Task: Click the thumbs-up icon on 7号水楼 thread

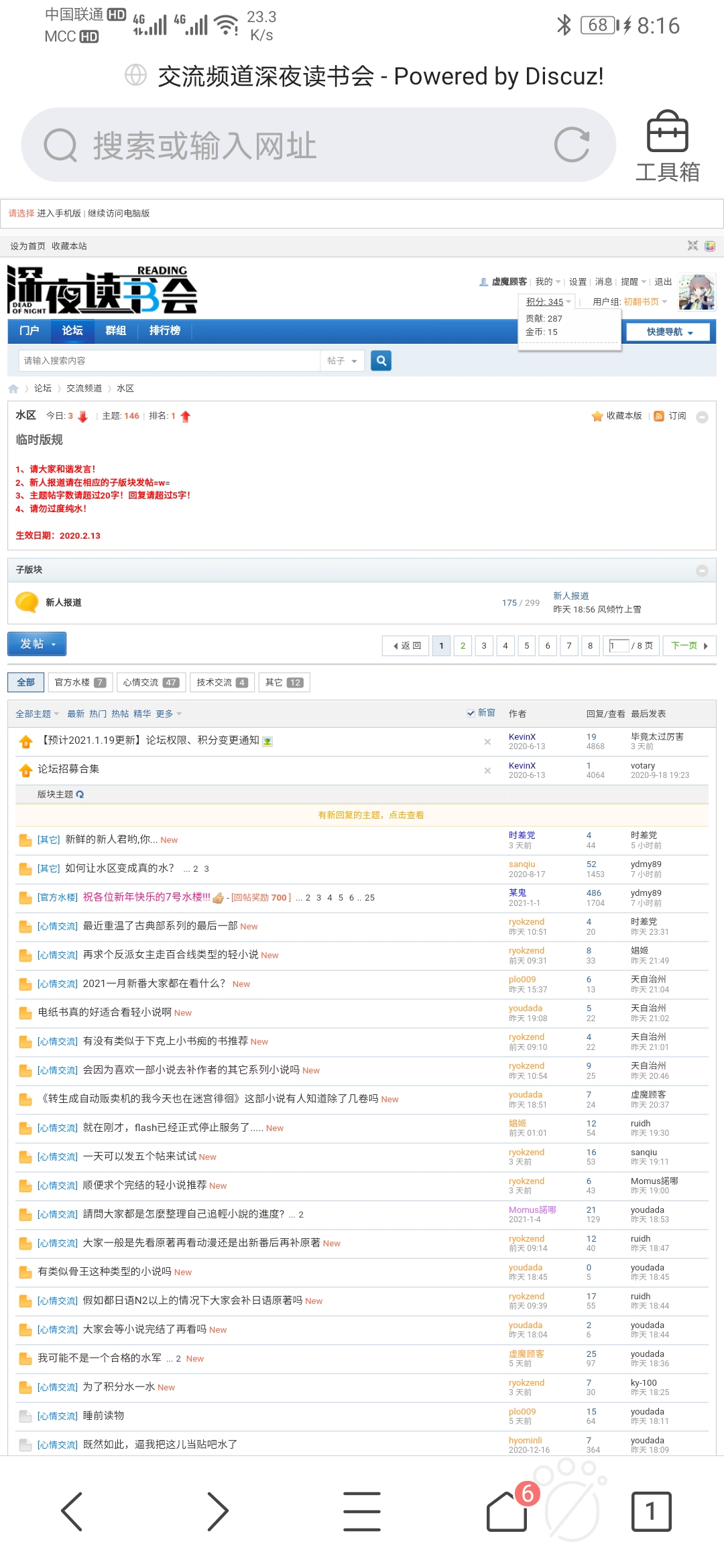Action: point(218,898)
